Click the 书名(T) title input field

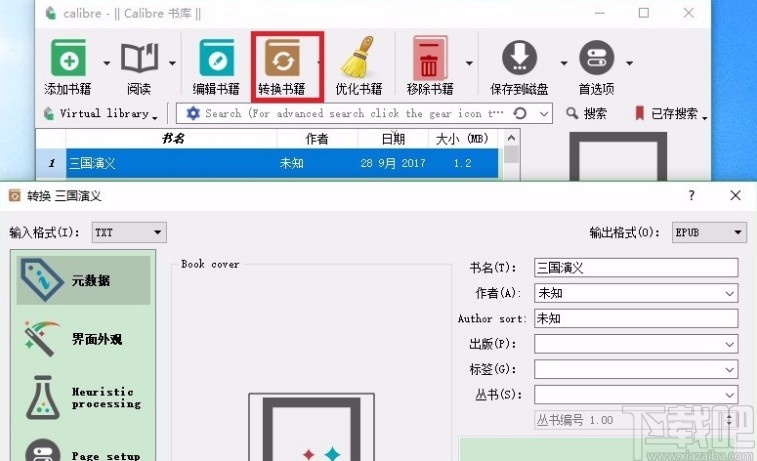pyautogui.click(x=636, y=267)
